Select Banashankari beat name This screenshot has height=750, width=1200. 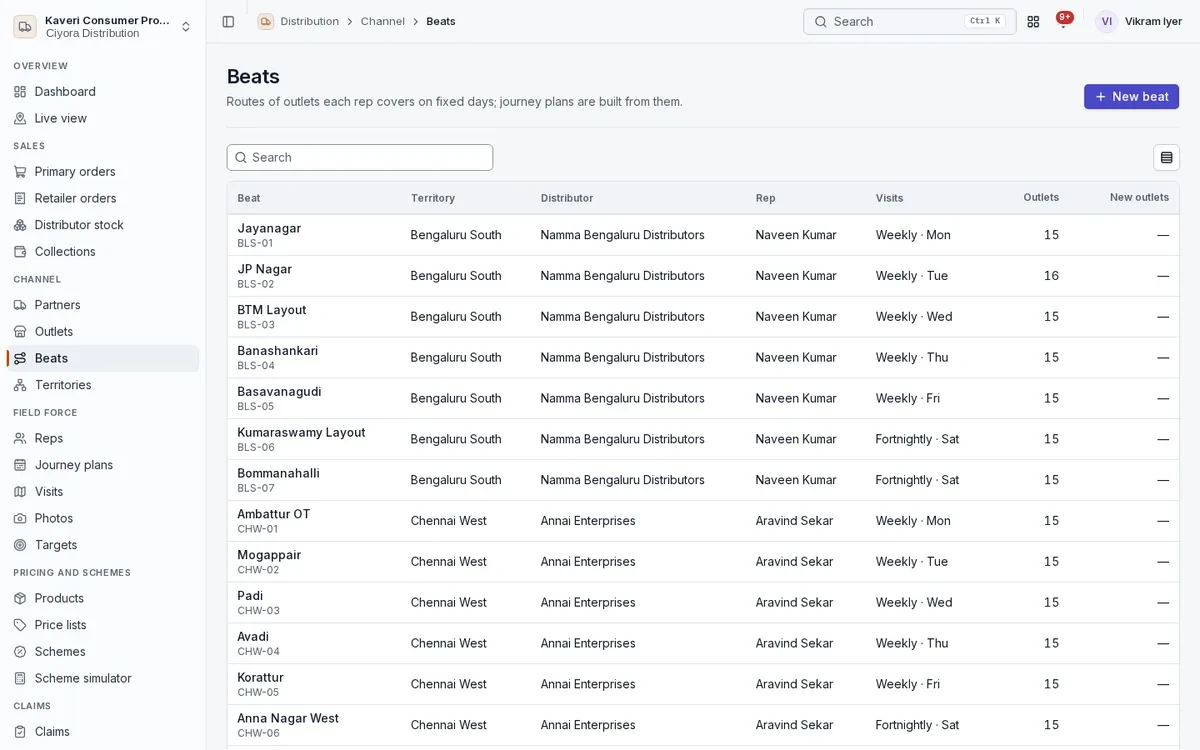tap(278, 351)
